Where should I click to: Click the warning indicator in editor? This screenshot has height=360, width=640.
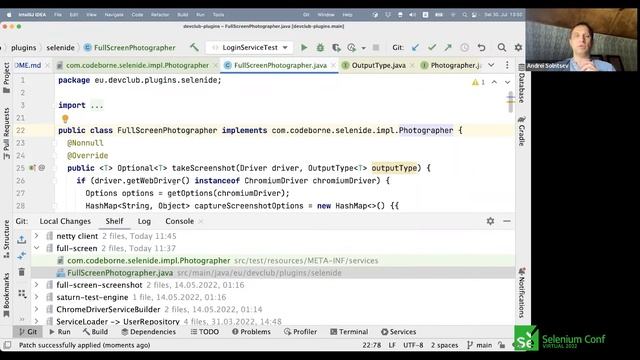click(478, 82)
